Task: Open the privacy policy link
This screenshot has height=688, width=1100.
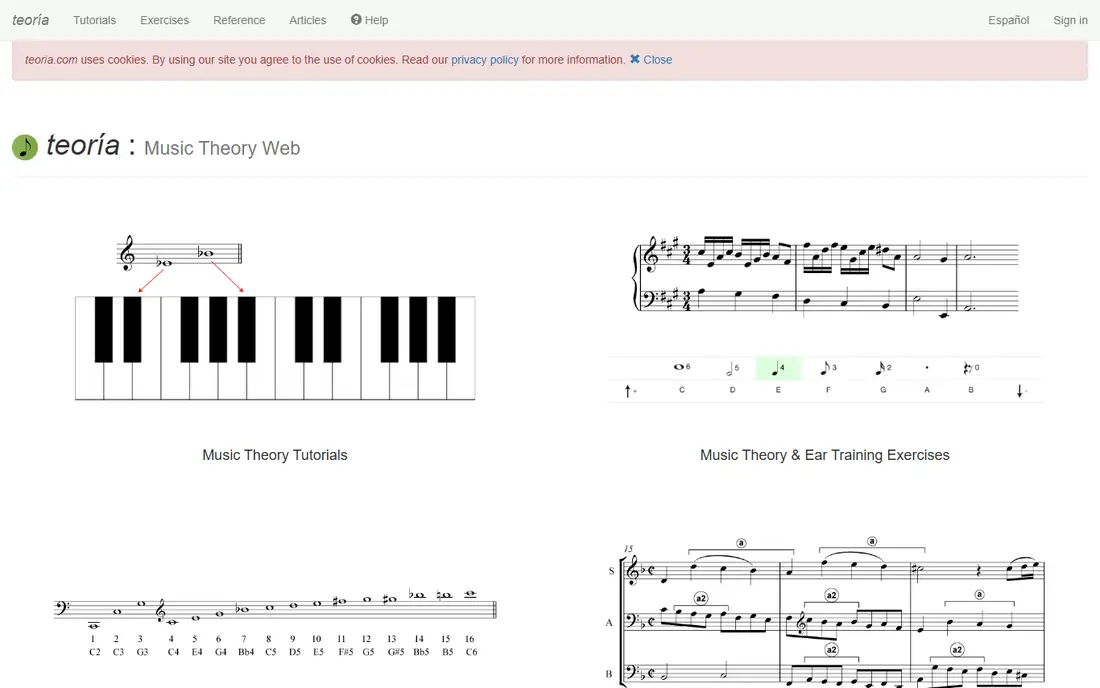Action: [485, 60]
